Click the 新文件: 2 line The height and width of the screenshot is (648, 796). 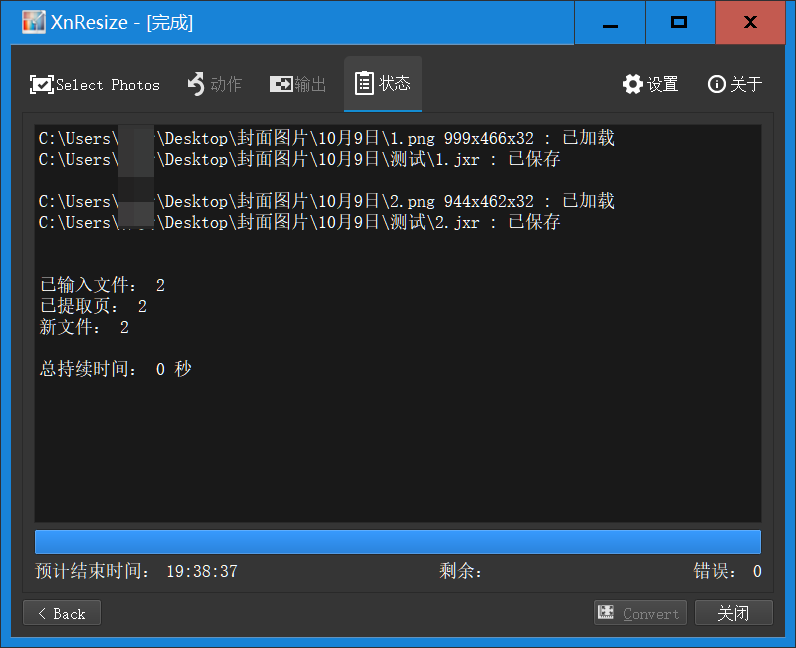pos(84,327)
